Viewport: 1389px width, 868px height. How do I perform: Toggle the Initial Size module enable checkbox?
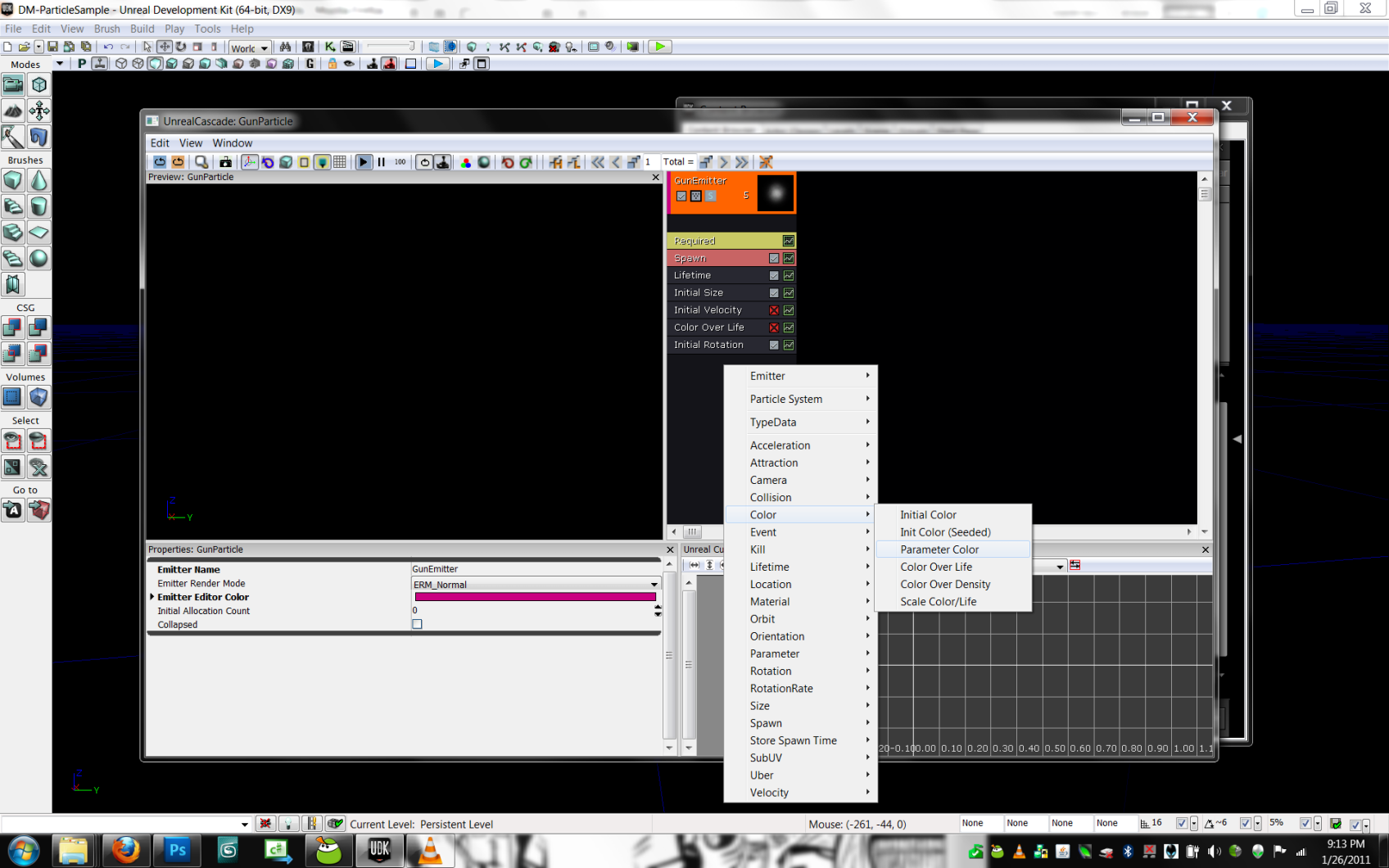(774, 293)
